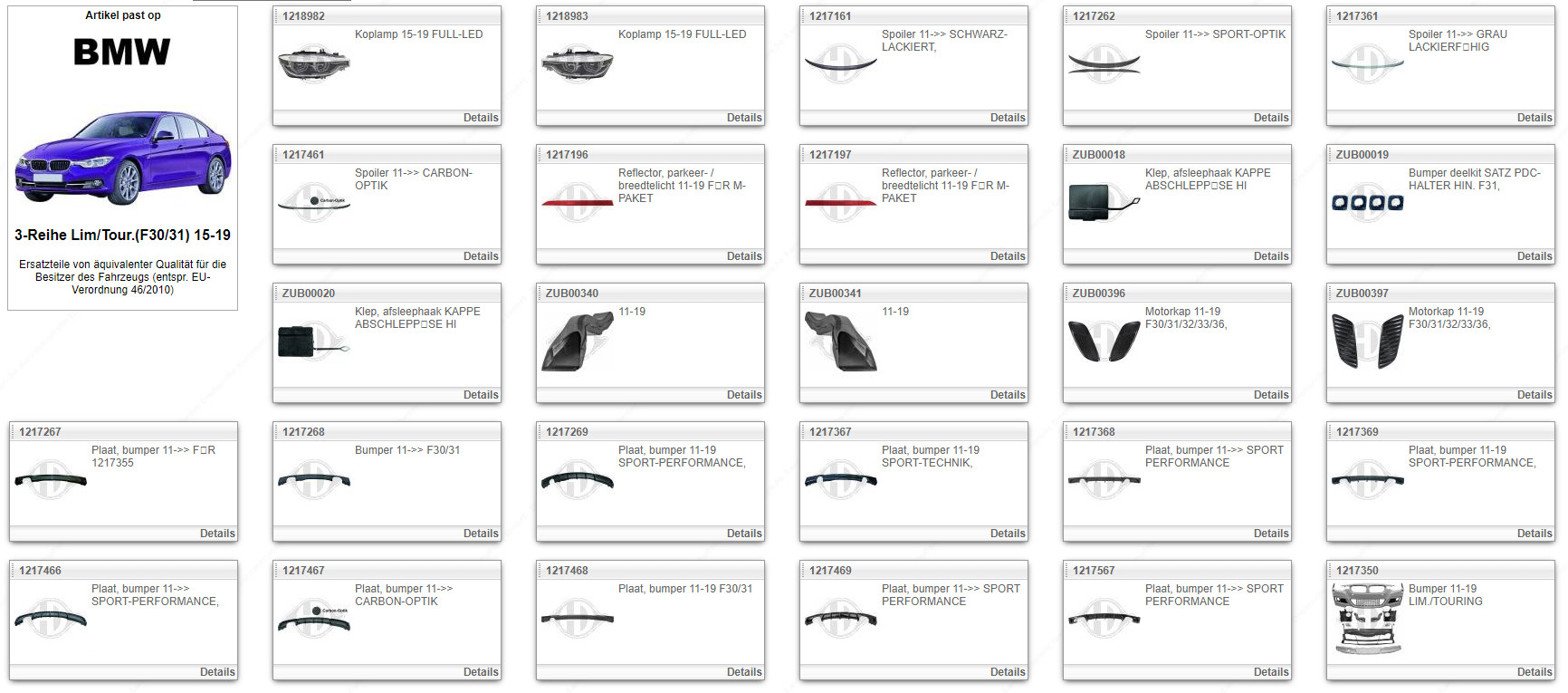Click tow hook cover image ZUB00018
This screenshot has width=1568, height=693.
click(x=1104, y=202)
